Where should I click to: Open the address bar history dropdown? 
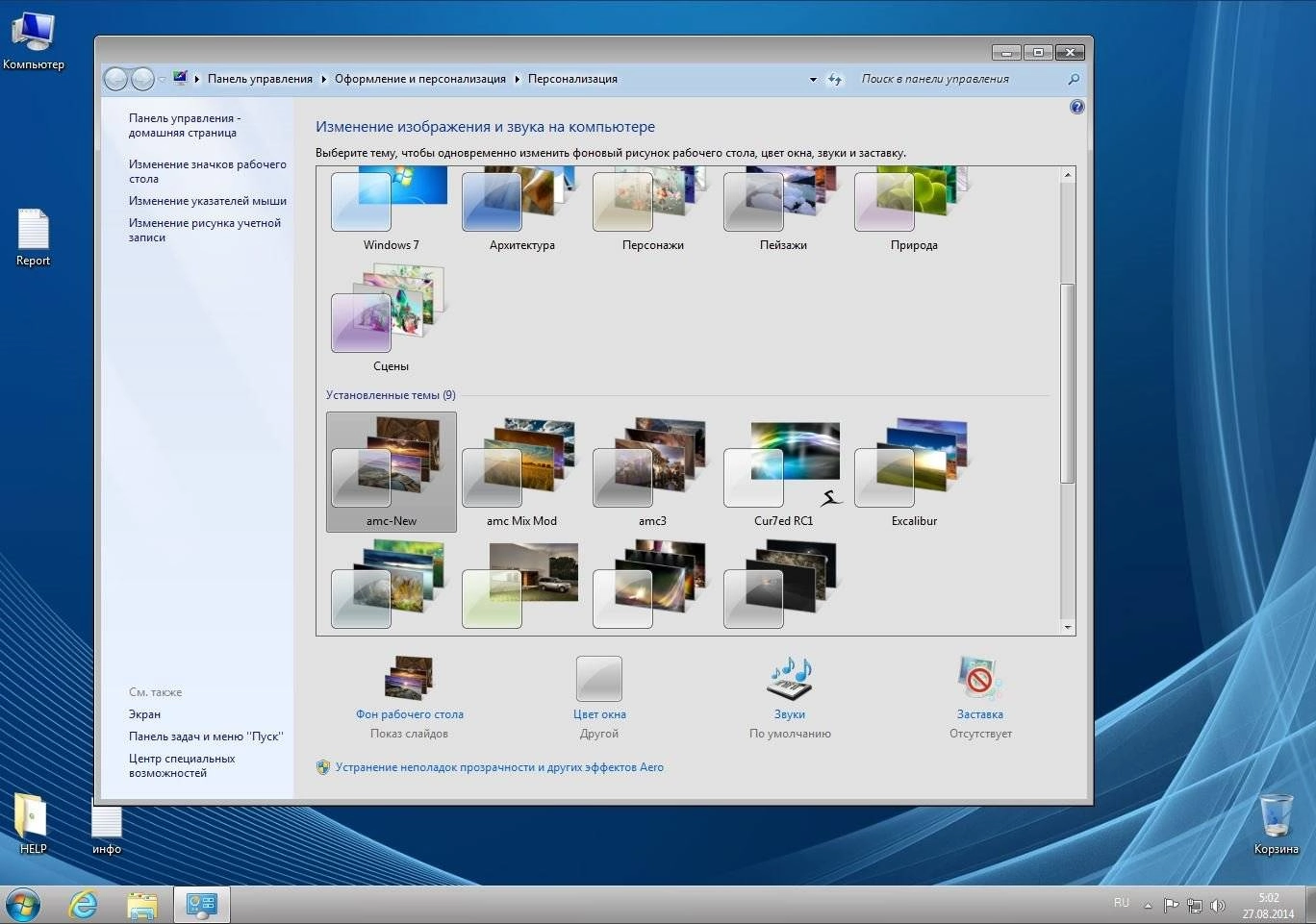coord(813,80)
